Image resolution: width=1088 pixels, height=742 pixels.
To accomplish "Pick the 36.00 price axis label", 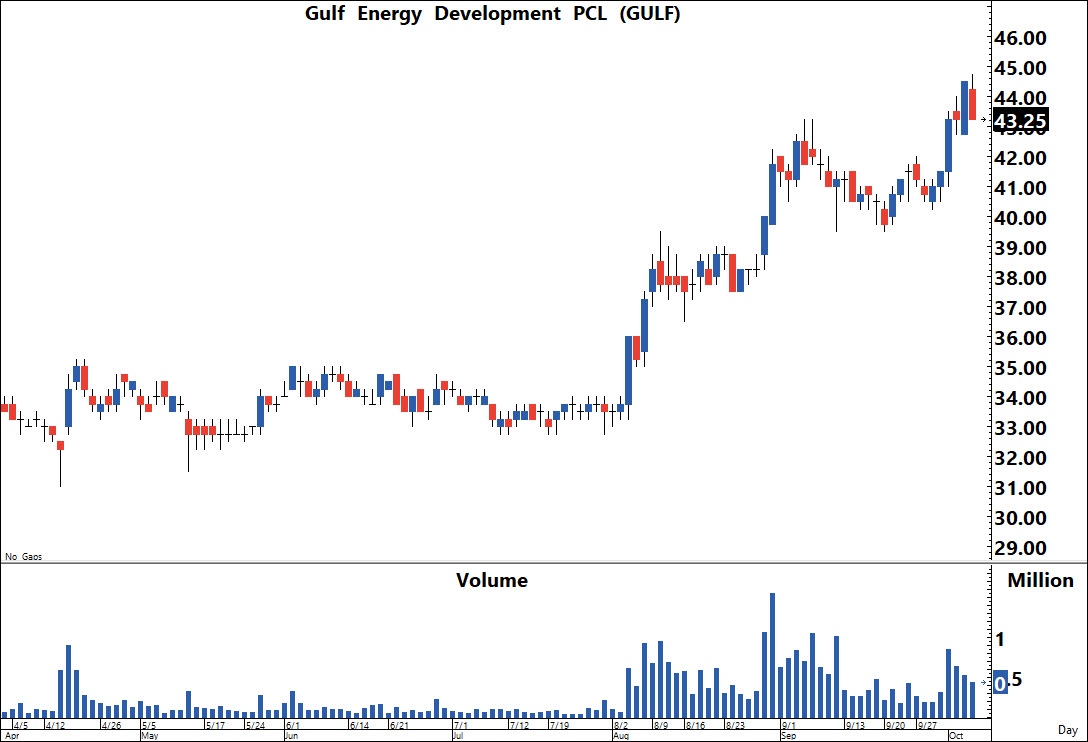I will coord(1020,338).
